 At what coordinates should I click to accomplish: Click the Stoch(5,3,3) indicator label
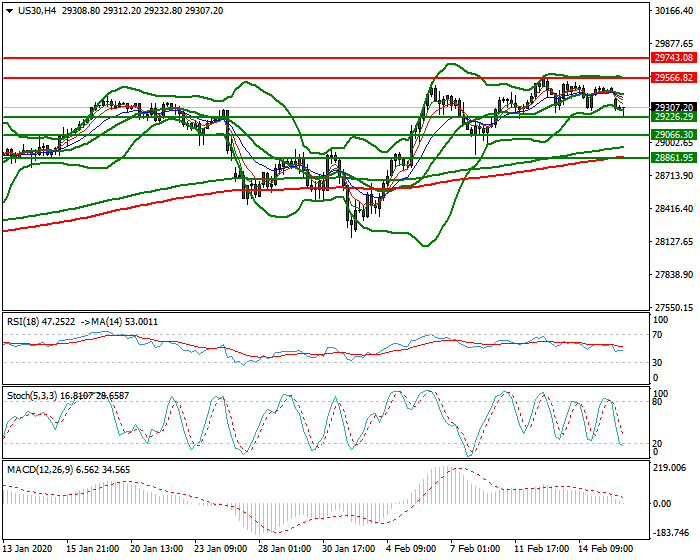32,396
